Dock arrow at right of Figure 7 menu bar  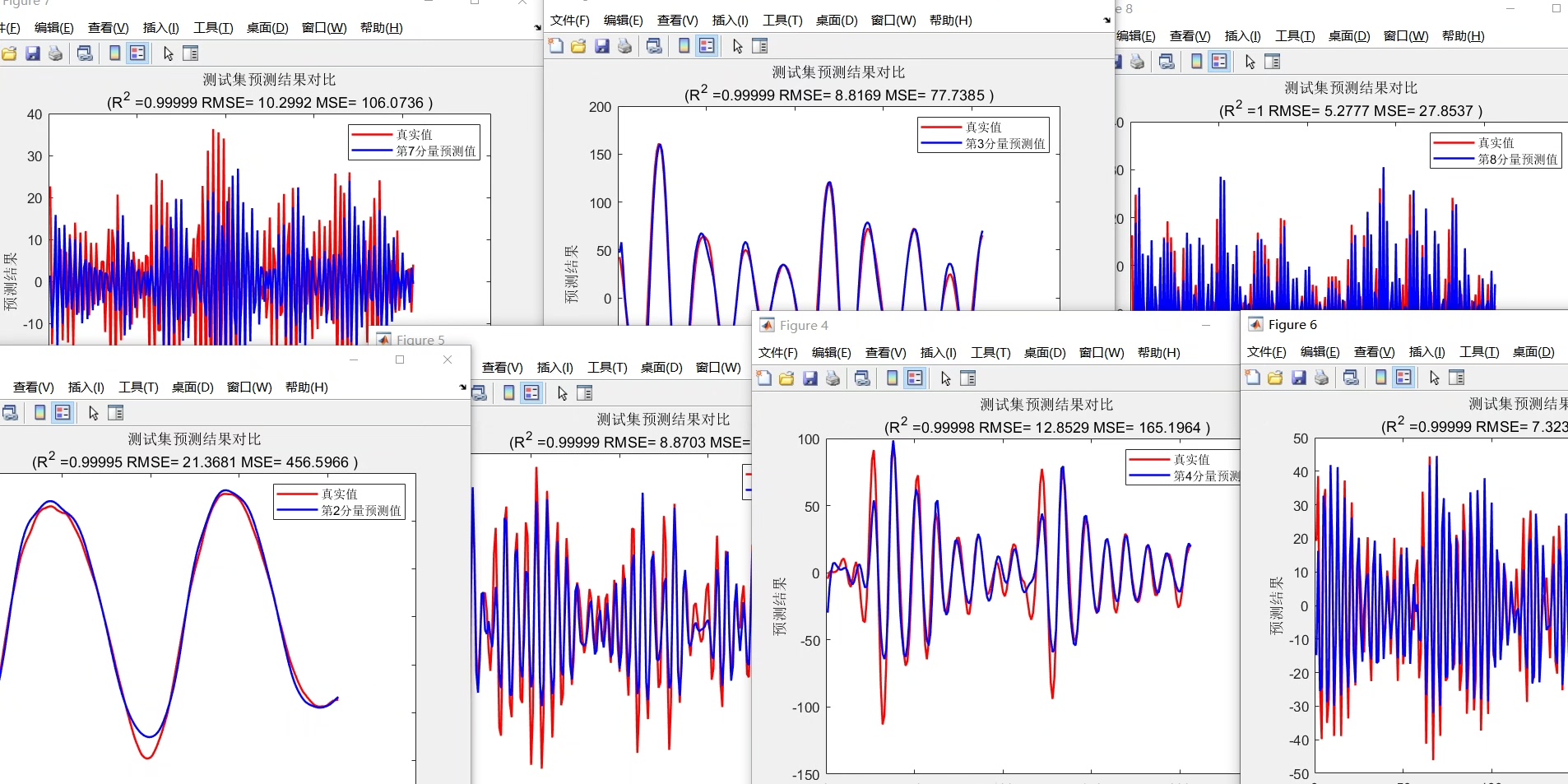(537, 28)
